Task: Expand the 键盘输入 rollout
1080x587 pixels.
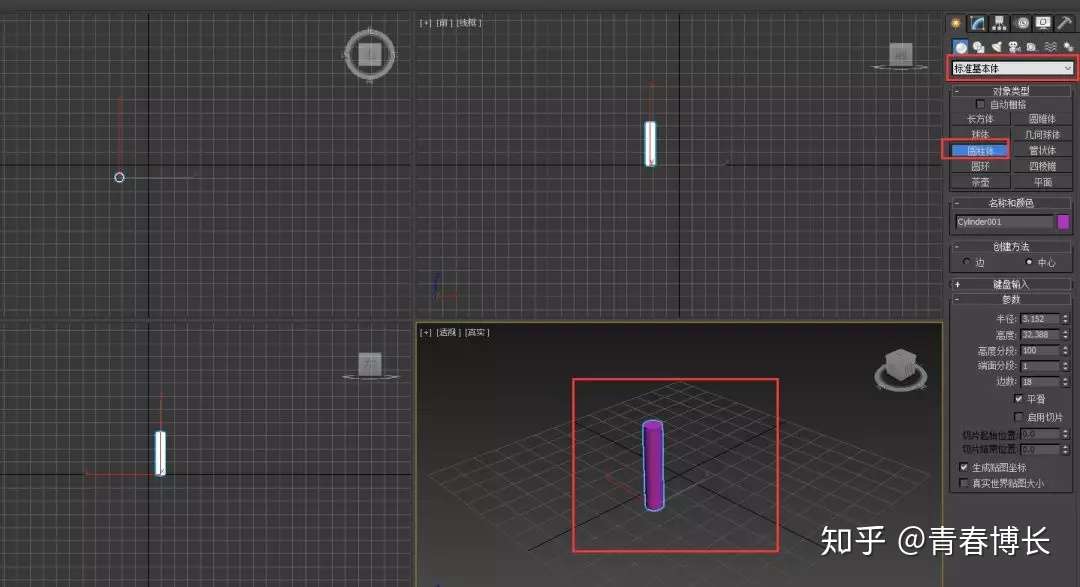Action: pyautogui.click(x=1011, y=284)
